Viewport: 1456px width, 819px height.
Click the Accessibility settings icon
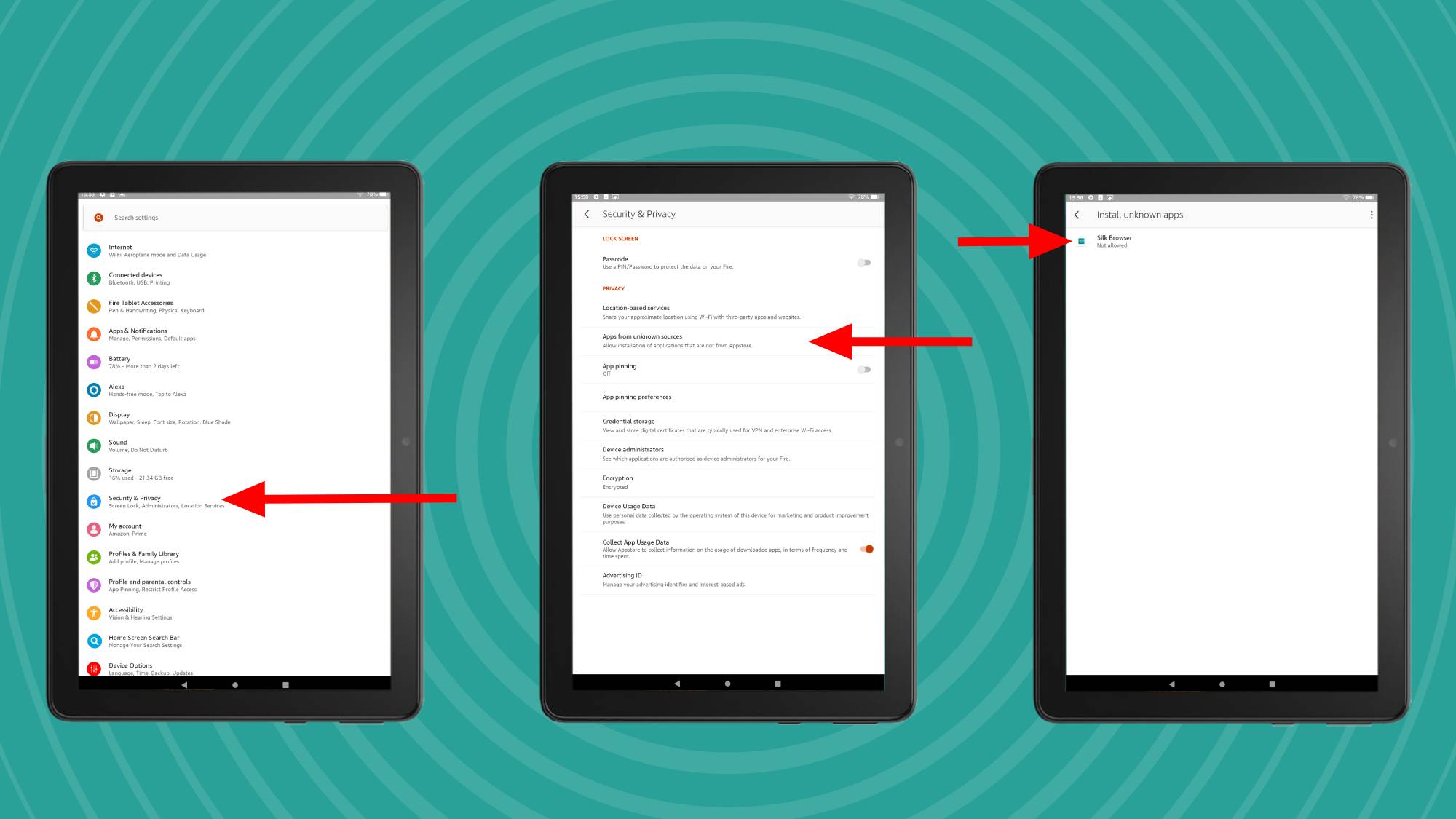96,613
